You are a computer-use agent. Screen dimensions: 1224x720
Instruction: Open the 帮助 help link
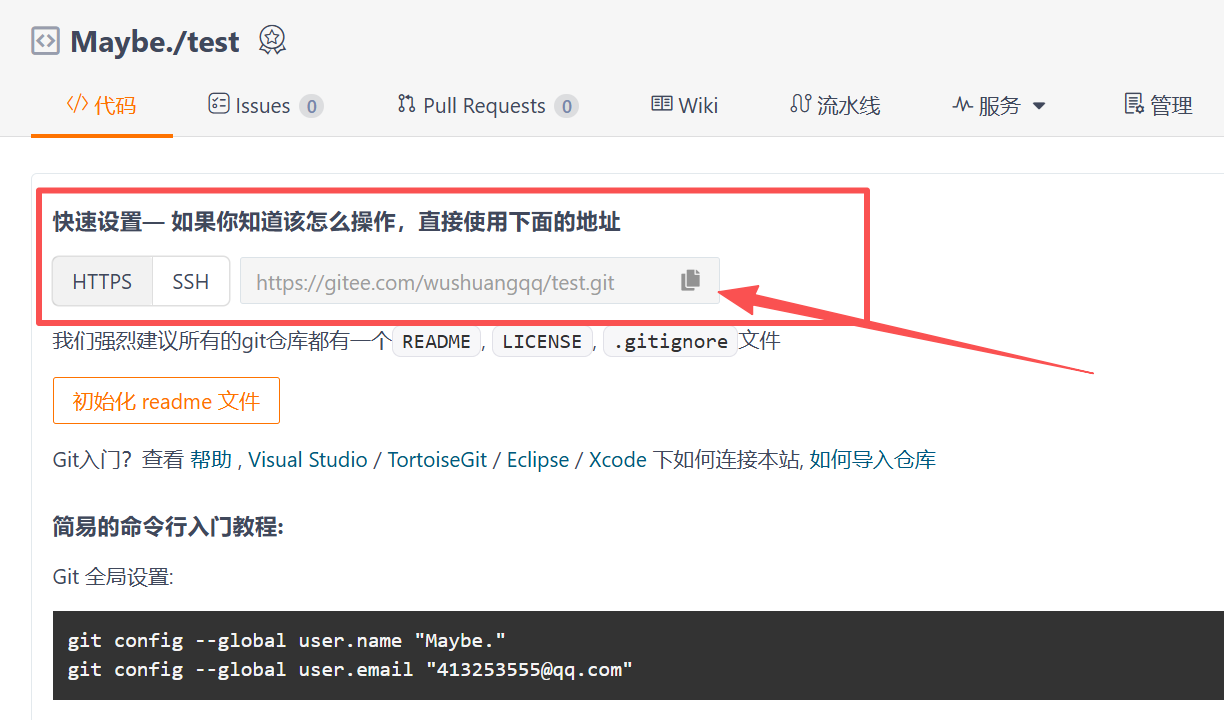(x=210, y=460)
